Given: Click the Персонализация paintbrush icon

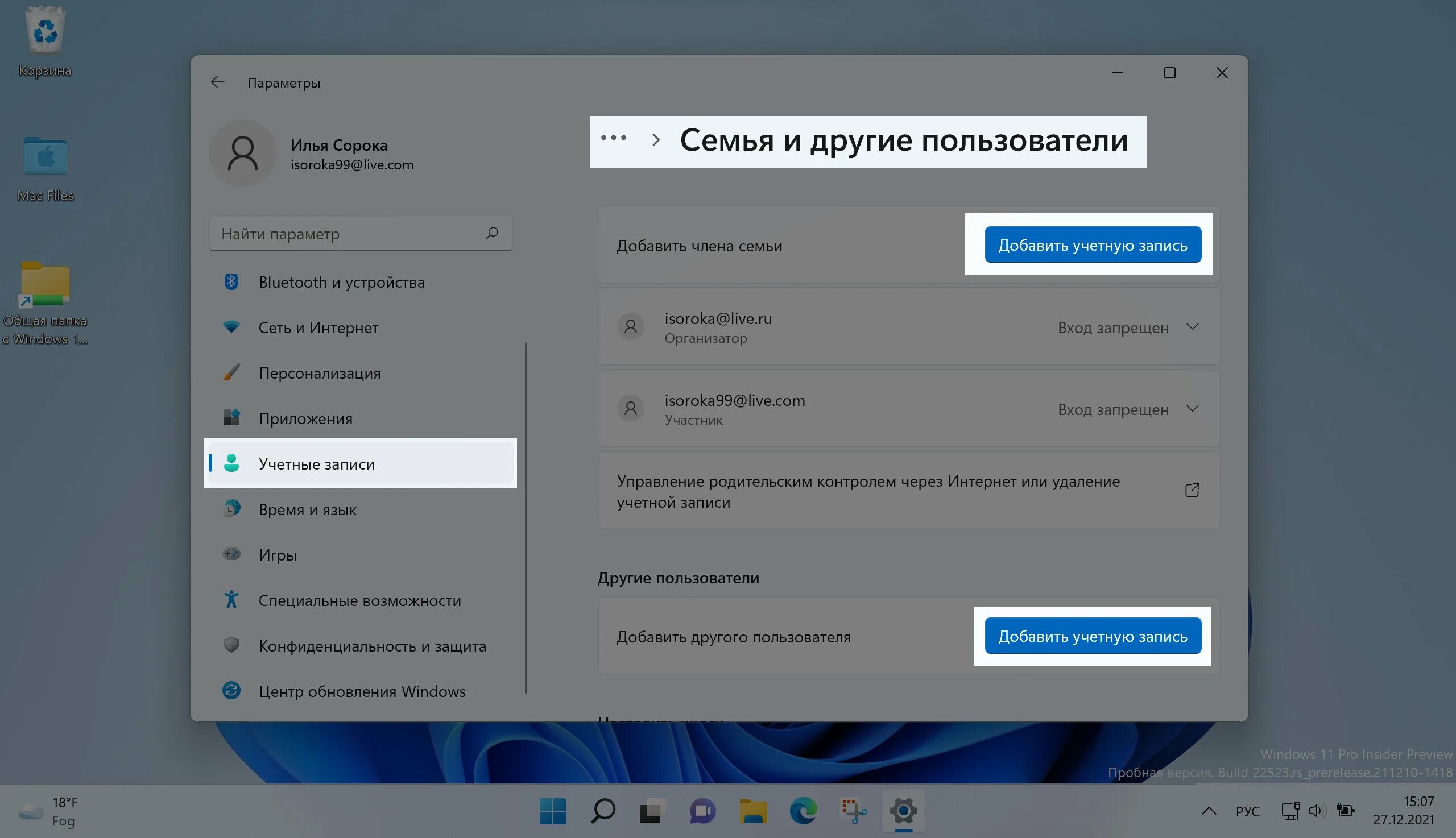Looking at the screenshot, I should point(231,372).
